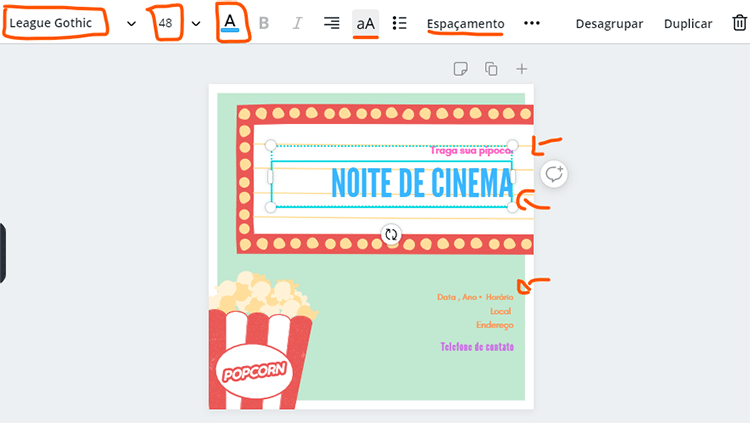Click the Duplicar button
The image size is (750, 423).
[688, 23]
